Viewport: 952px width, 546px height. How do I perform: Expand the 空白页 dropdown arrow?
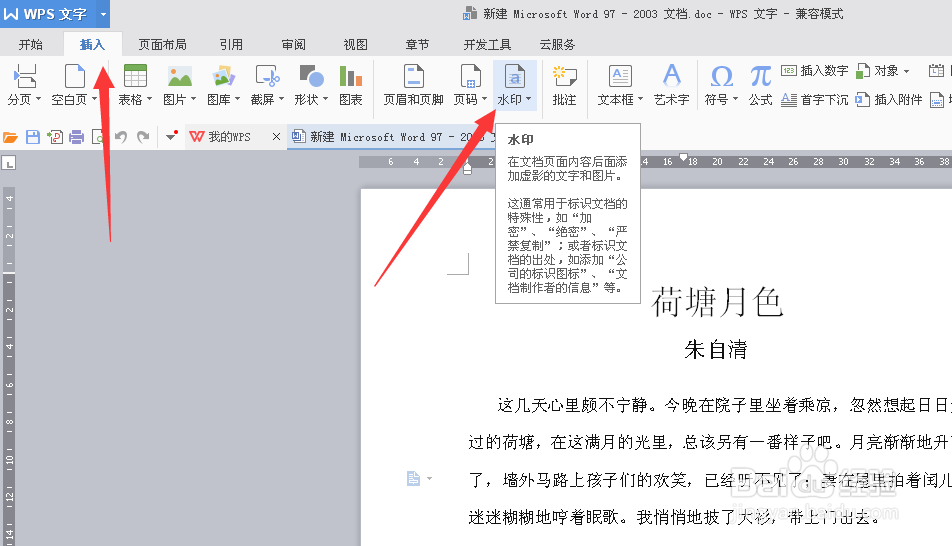(94, 99)
